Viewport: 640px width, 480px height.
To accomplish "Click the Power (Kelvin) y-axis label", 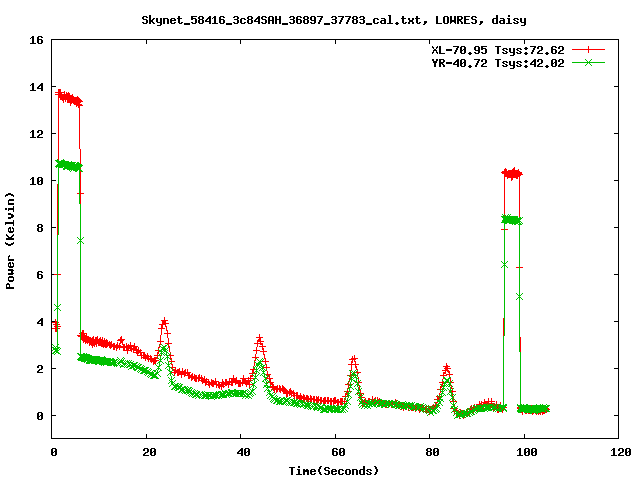I will tap(10, 241).
